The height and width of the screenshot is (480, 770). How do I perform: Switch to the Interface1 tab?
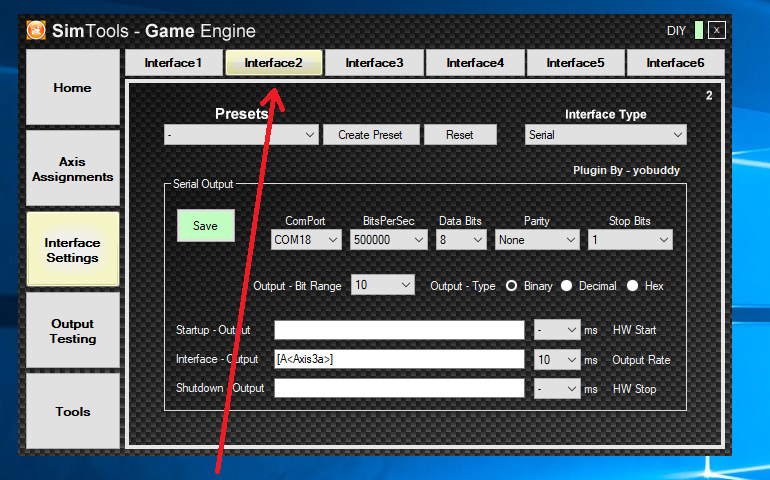pyautogui.click(x=173, y=63)
